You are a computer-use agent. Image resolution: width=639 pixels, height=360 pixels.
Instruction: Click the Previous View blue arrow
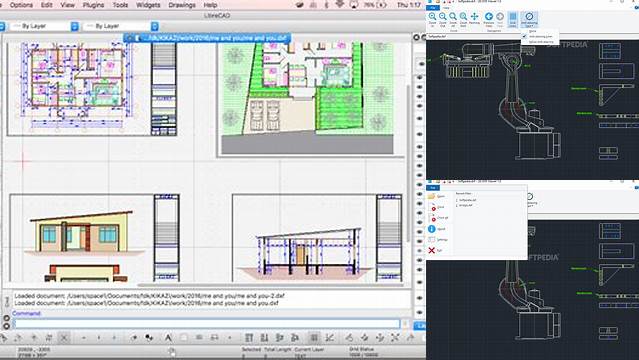pyautogui.click(x=489, y=16)
